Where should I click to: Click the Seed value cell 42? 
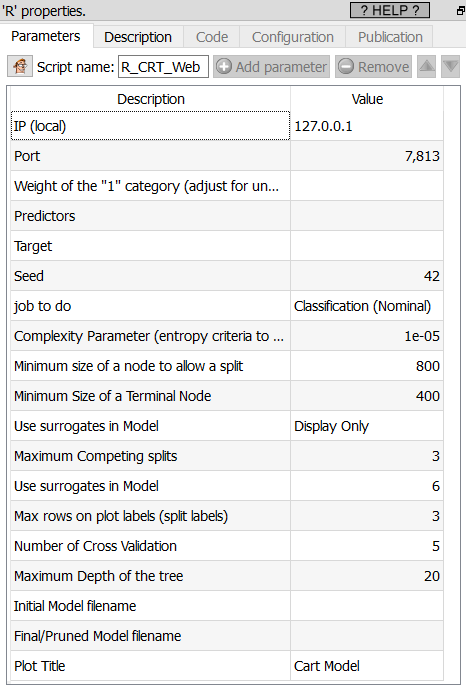coord(367,276)
